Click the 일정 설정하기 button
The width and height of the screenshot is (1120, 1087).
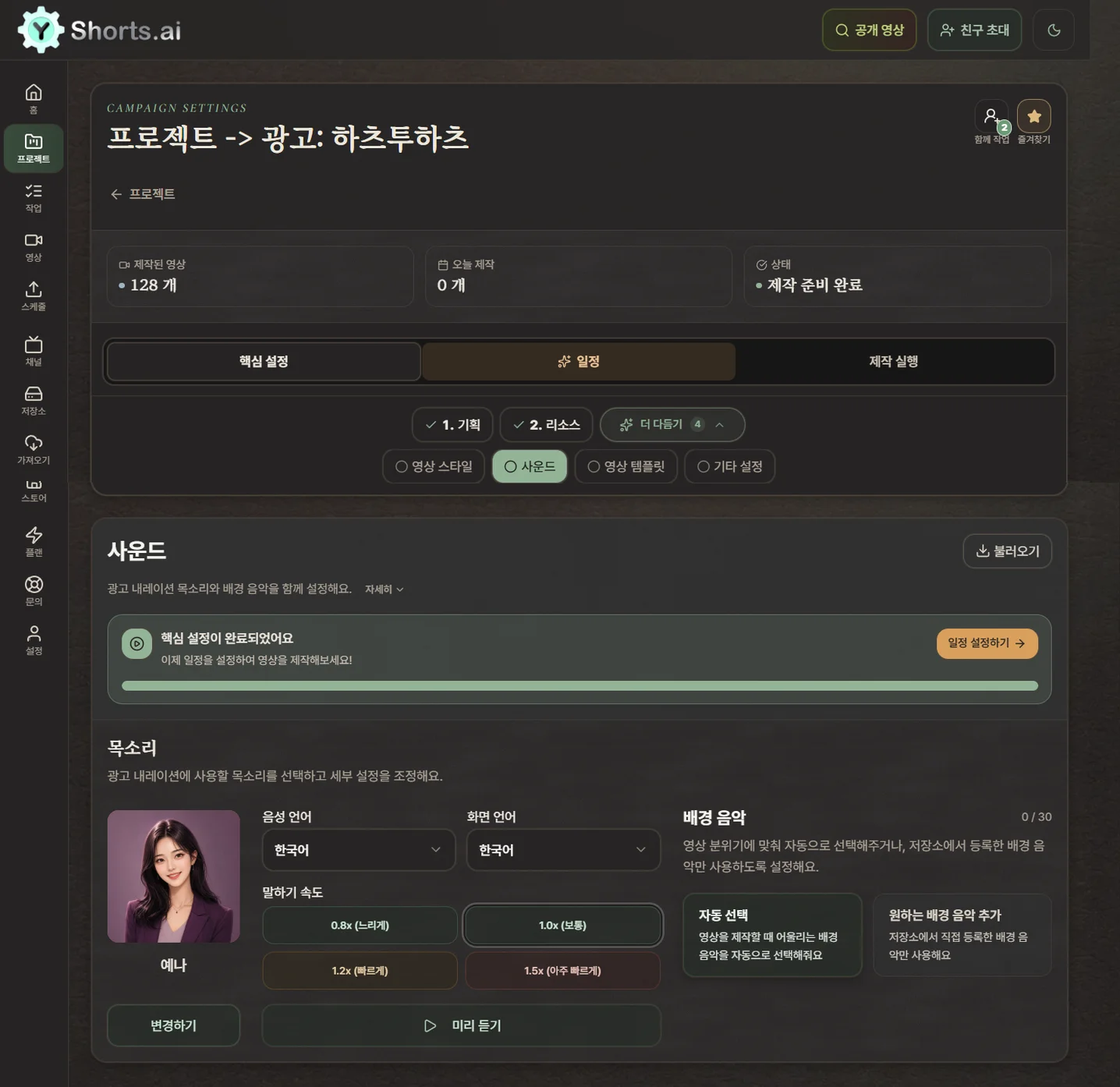[x=987, y=643]
